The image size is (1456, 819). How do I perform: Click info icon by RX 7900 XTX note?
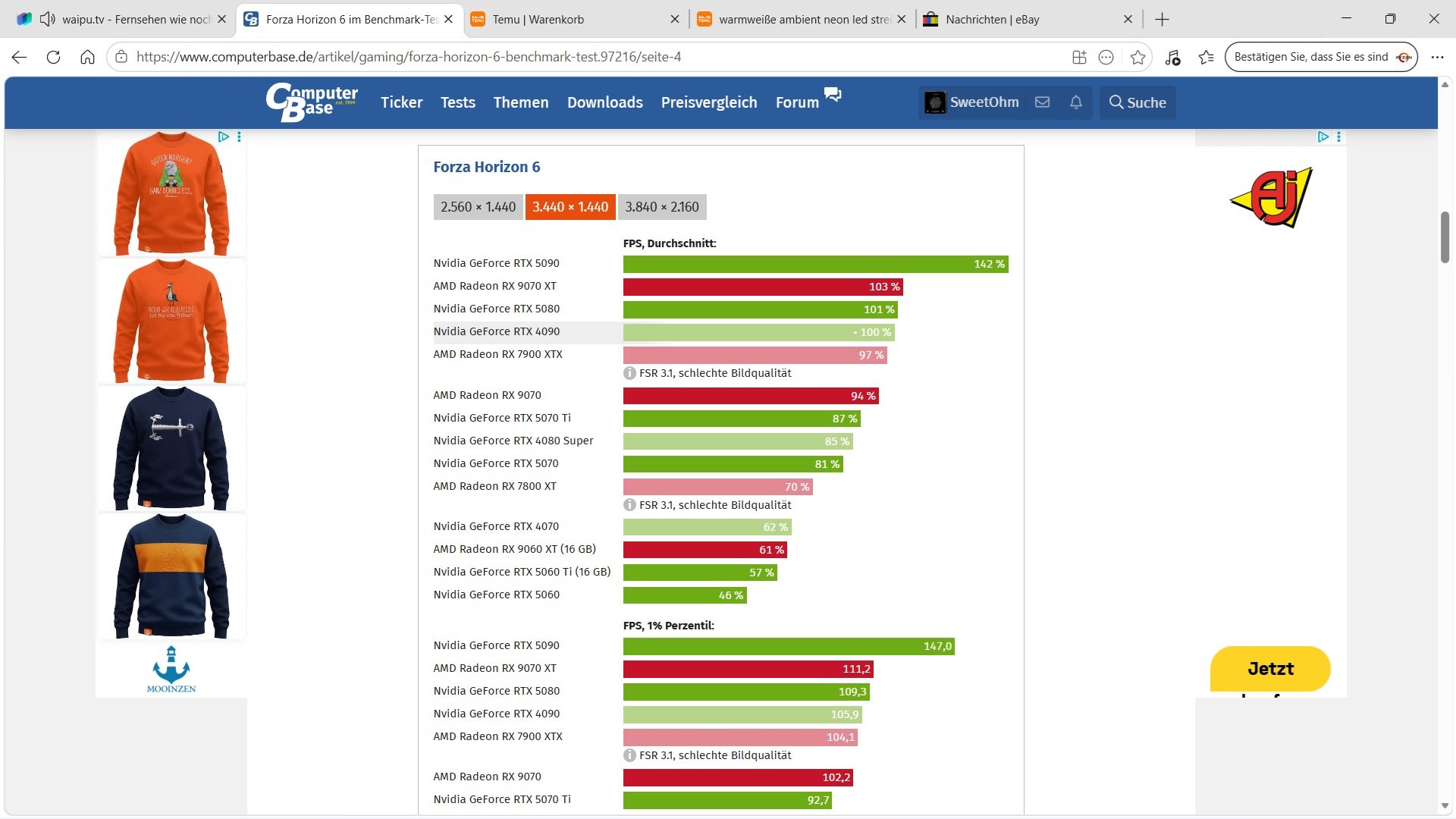[629, 373]
